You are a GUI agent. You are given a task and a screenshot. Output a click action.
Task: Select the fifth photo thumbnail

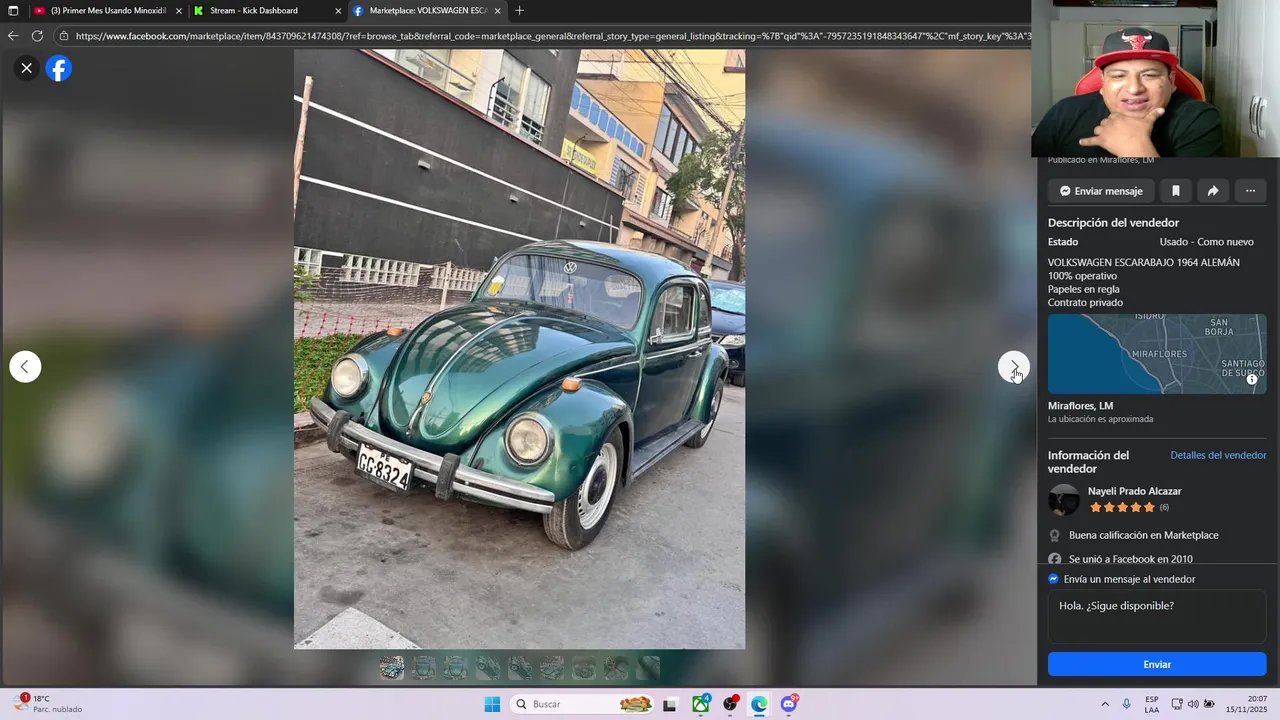pos(520,667)
